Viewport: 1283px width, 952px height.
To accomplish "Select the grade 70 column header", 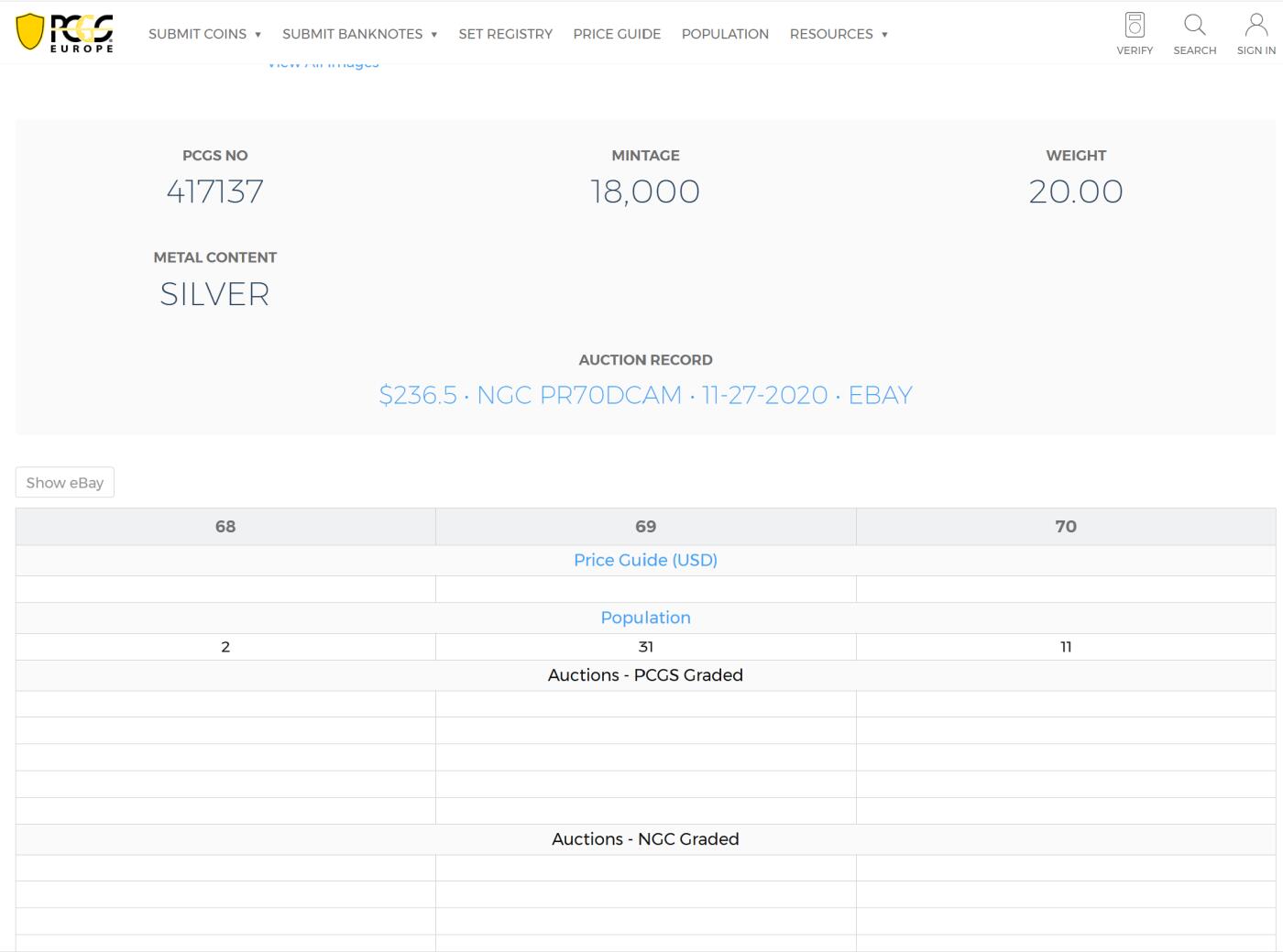I will click(1065, 527).
